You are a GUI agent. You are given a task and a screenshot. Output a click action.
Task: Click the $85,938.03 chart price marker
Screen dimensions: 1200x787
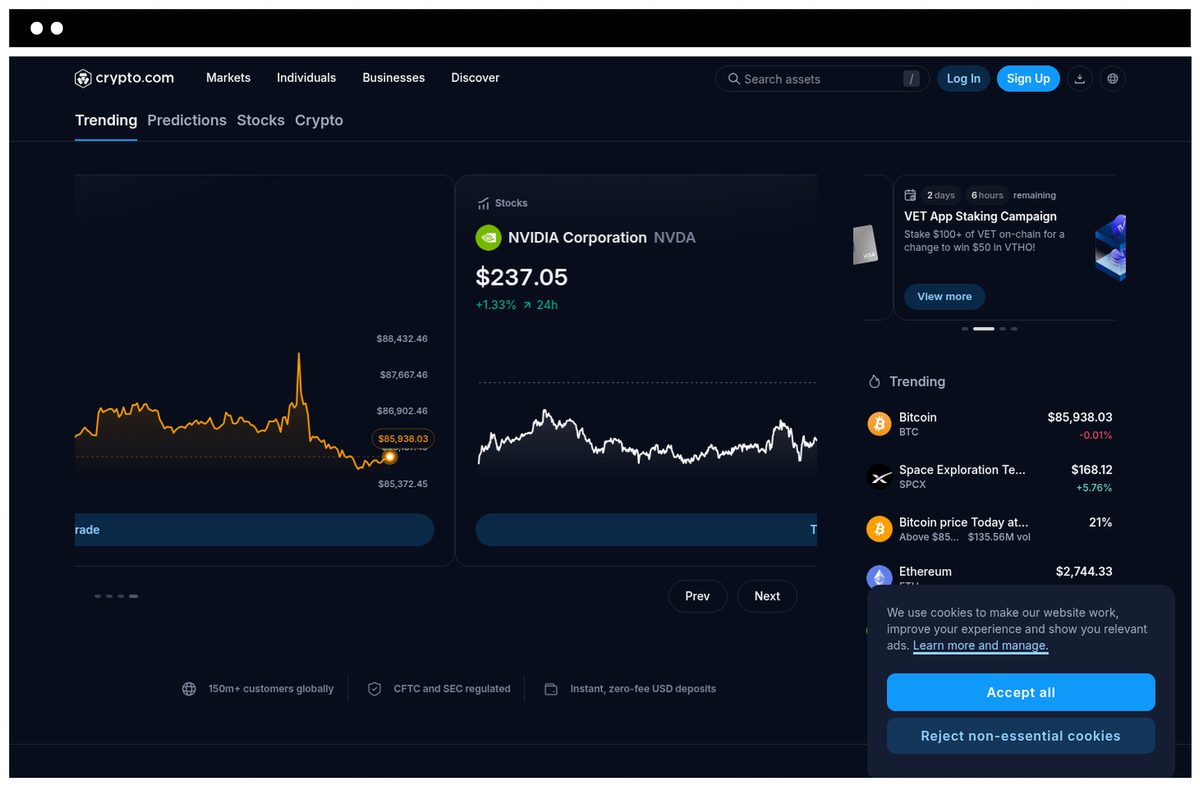click(x=403, y=438)
